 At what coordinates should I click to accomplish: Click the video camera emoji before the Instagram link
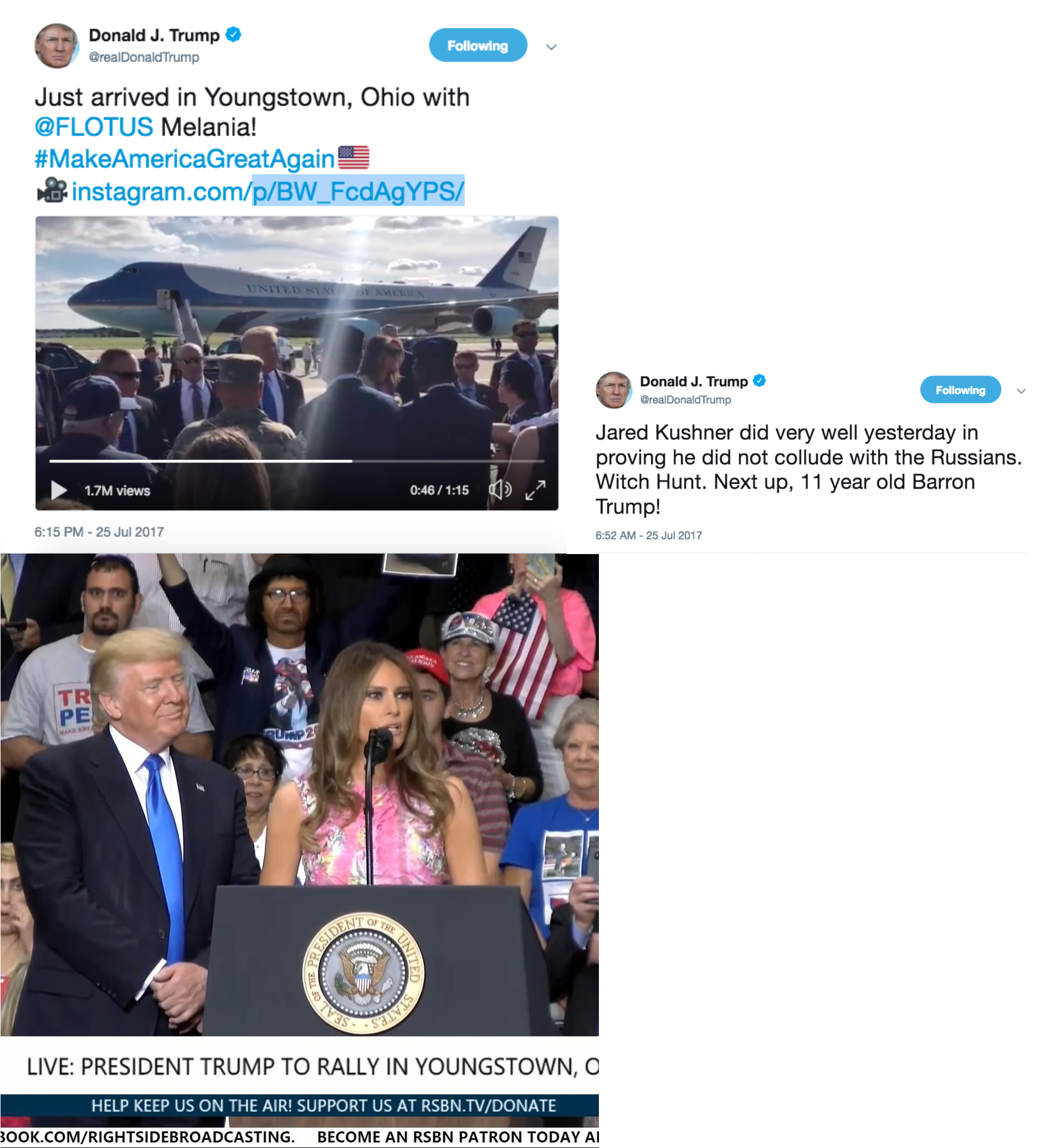coord(52,190)
